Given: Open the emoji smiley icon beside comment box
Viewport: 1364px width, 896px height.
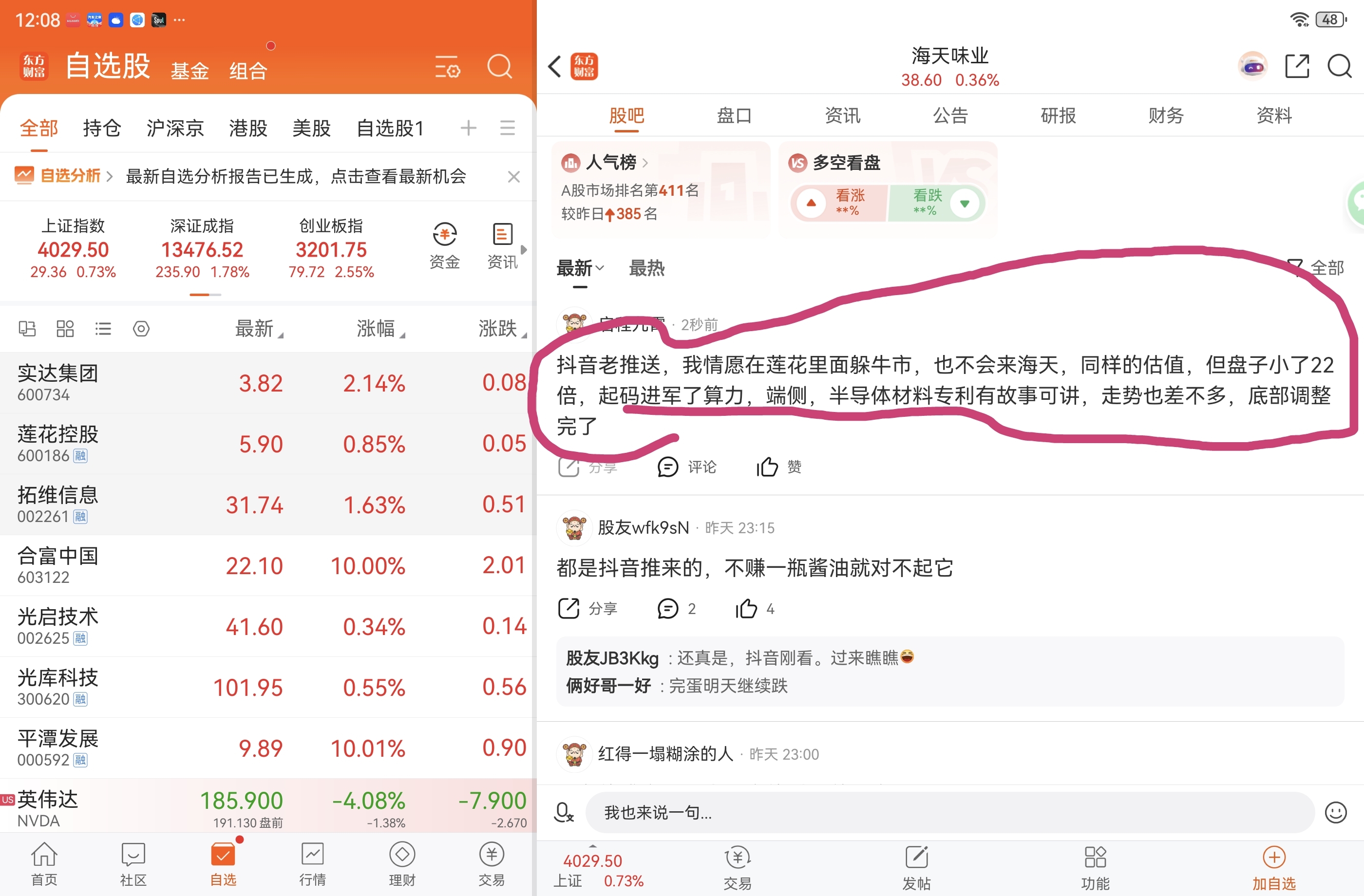Looking at the screenshot, I should point(1335,812).
